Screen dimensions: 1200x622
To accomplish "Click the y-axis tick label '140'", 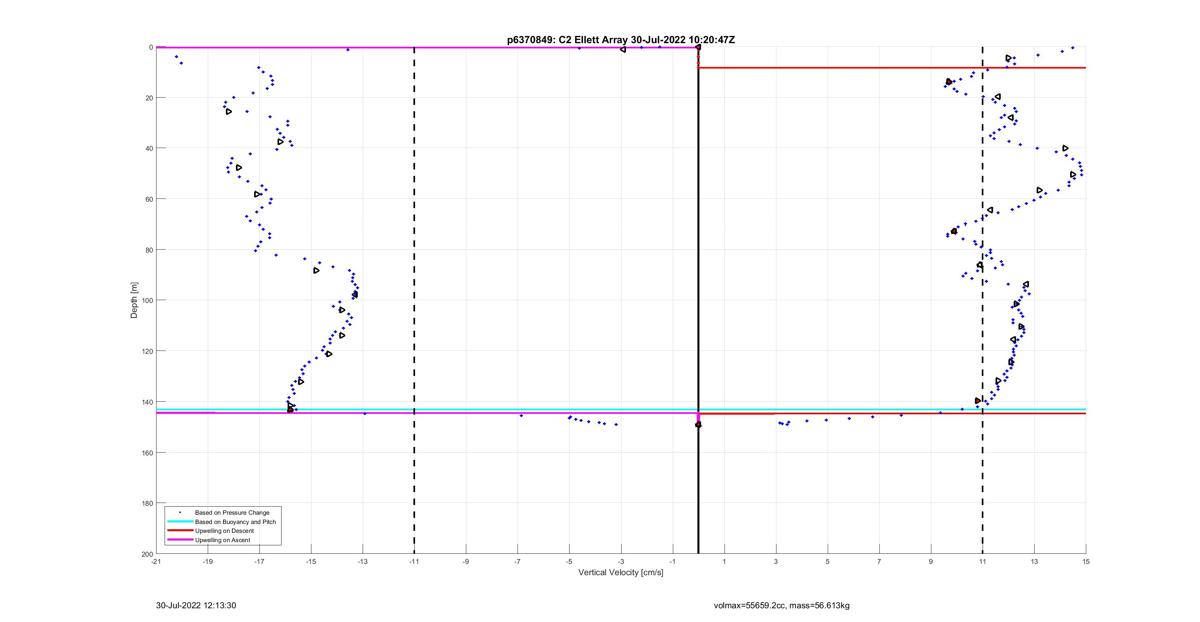I will pos(146,402).
